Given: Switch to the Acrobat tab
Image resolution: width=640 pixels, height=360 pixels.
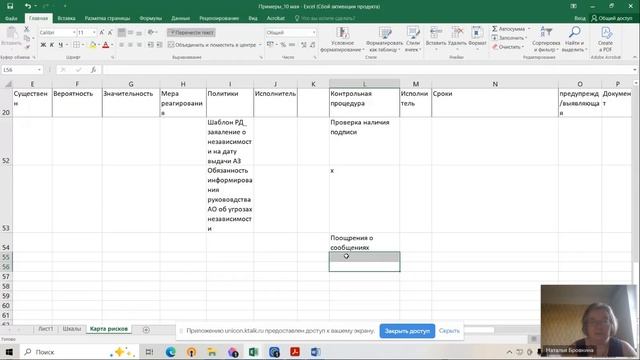Looking at the screenshot, I should click(x=276, y=18).
